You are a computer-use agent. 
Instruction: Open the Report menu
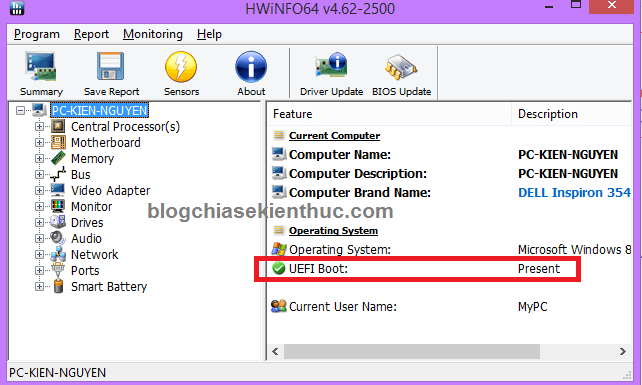91,34
